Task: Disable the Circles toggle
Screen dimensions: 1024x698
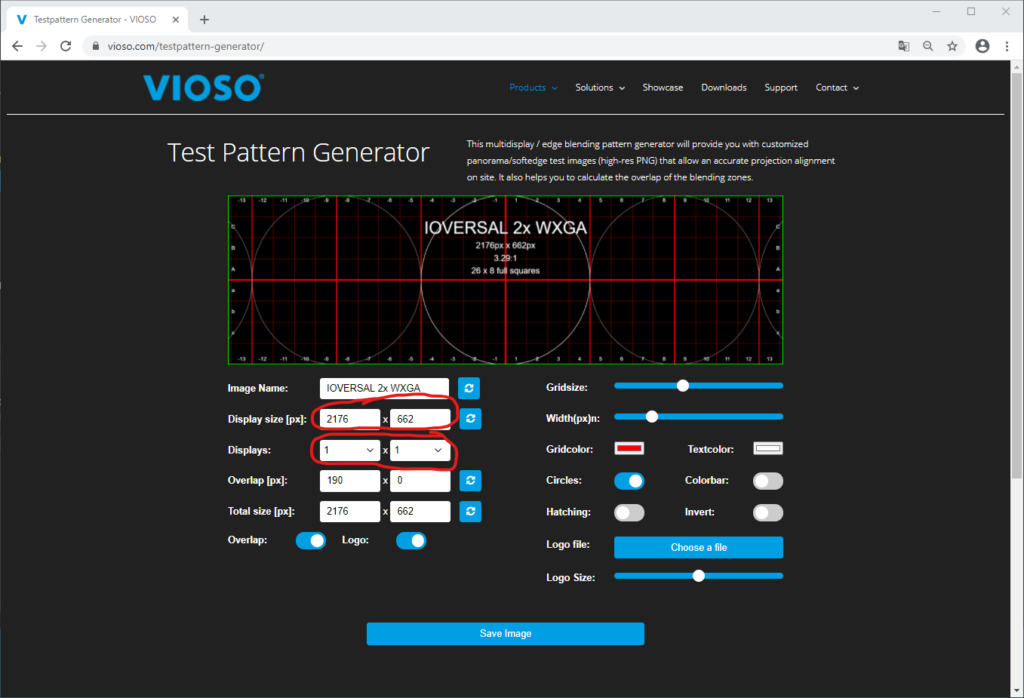Action: click(629, 481)
